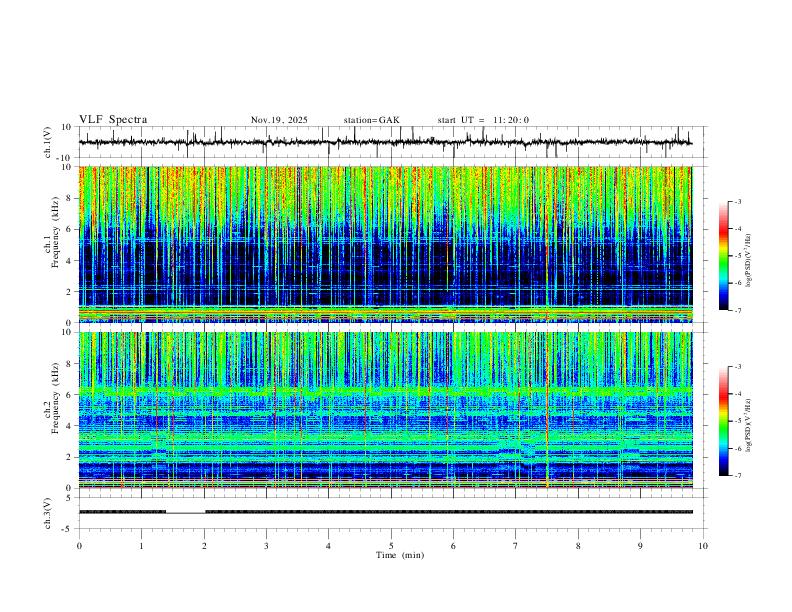
Task: Click the 'station=GAK' label
Action: (x=371, y=120)
